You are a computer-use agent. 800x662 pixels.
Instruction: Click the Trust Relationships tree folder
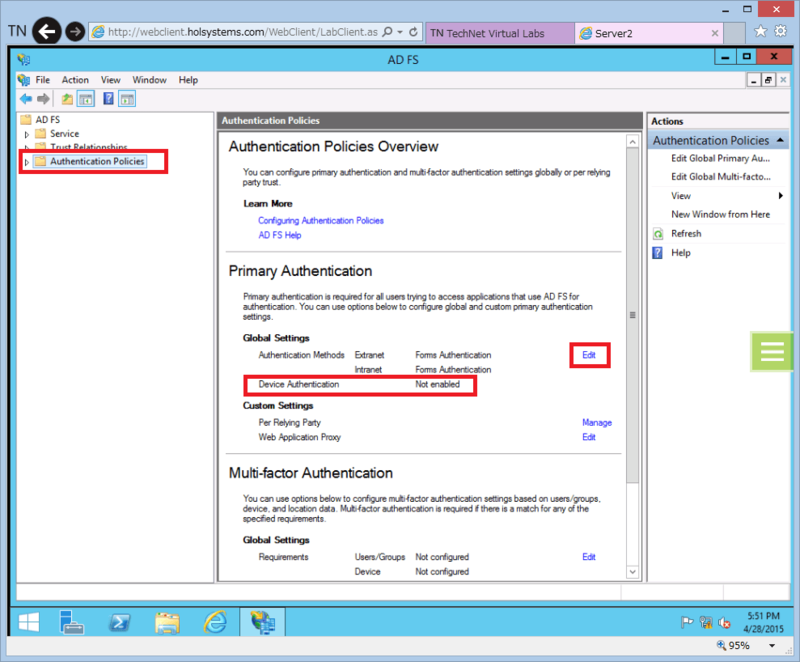[x=88, y=147]
